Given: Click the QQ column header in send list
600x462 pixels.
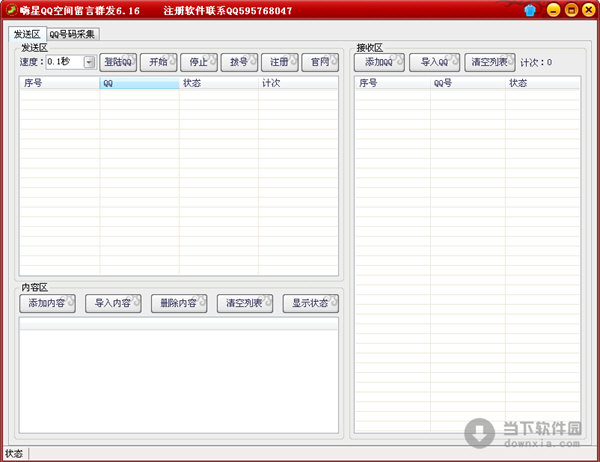Looking at the screenshot, I should (x=139, y=84).
